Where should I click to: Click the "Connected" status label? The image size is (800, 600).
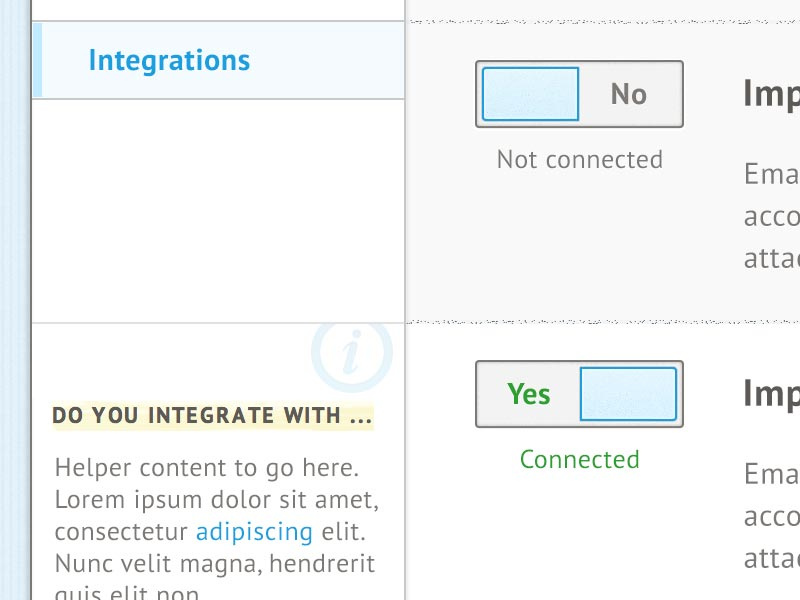(x=579, y=459)
